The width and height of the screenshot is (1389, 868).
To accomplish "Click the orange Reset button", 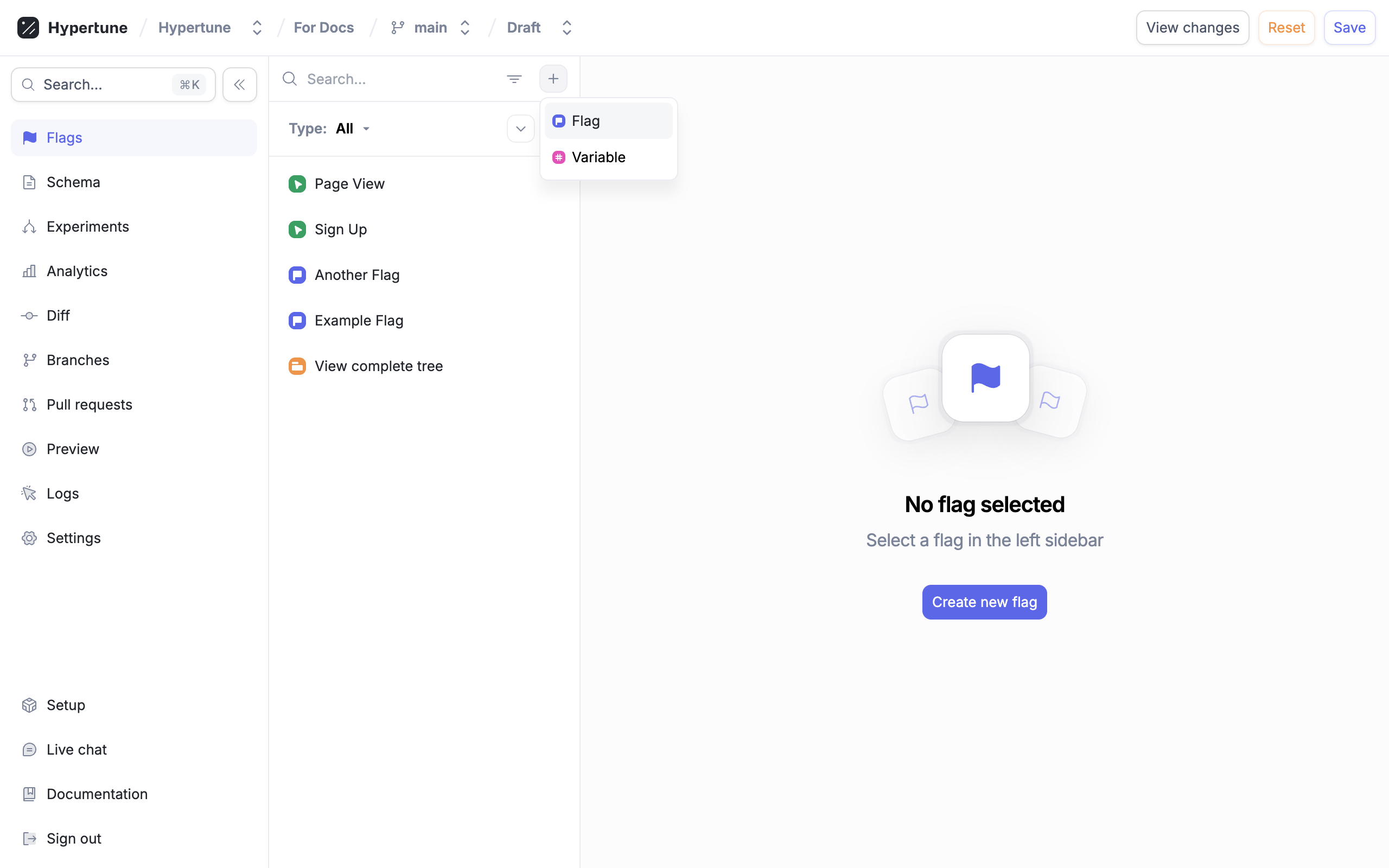I will pyautogui.click(x=1286, y=28).
